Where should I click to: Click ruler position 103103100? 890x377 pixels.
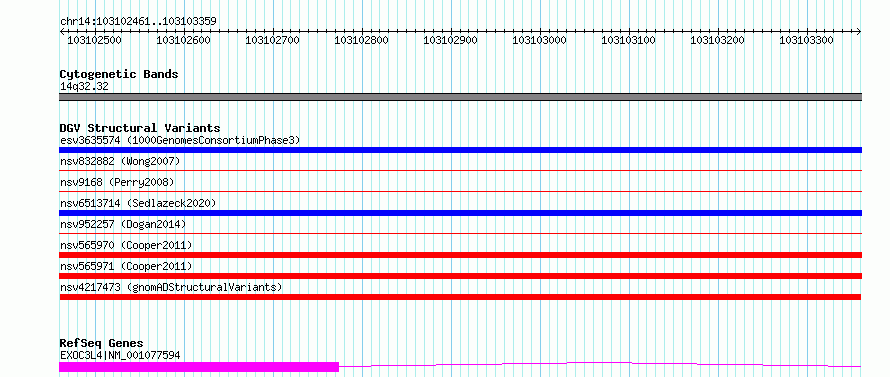pos(628,40)
